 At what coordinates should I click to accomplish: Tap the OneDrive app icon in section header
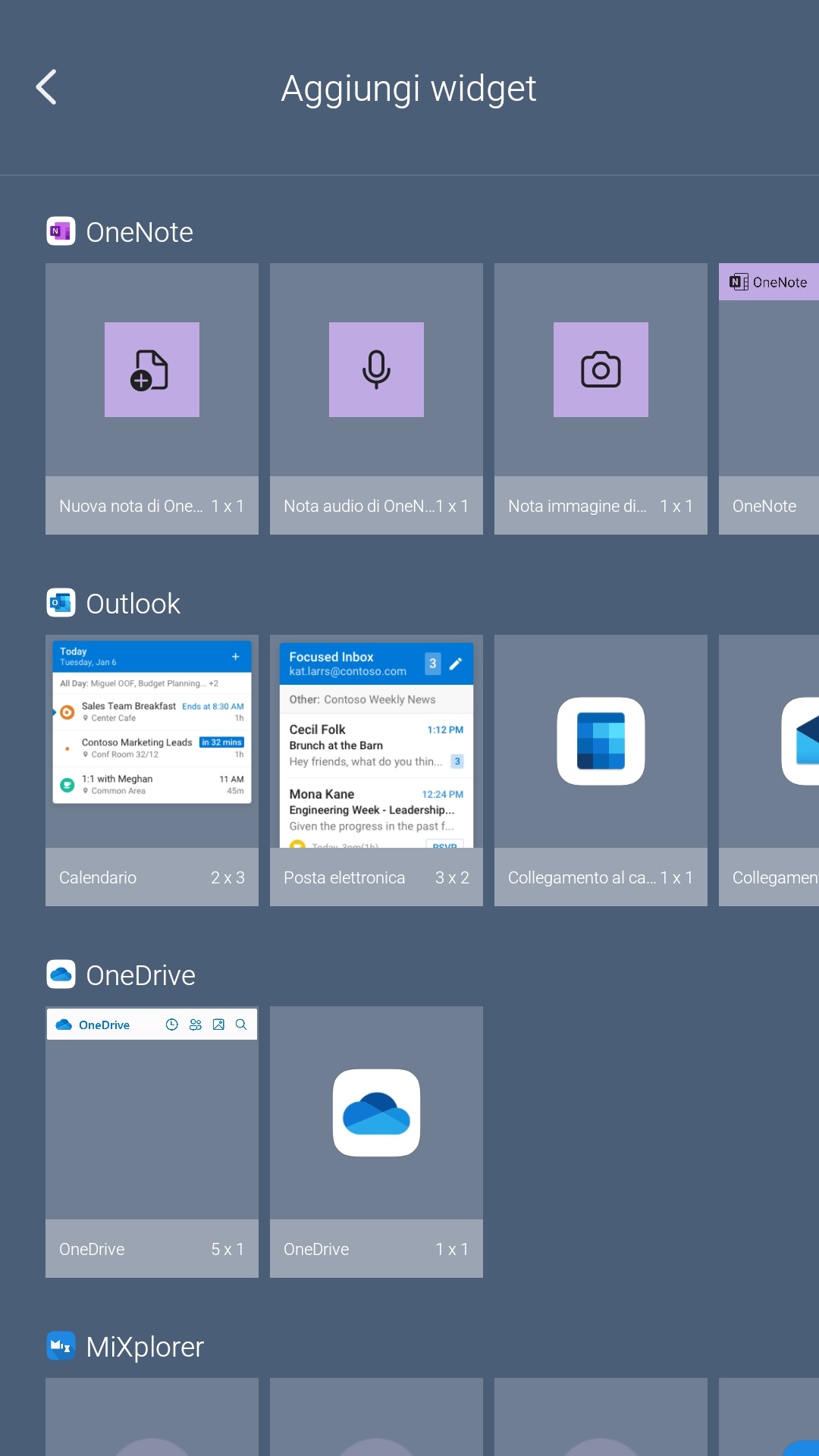(61, 974)
